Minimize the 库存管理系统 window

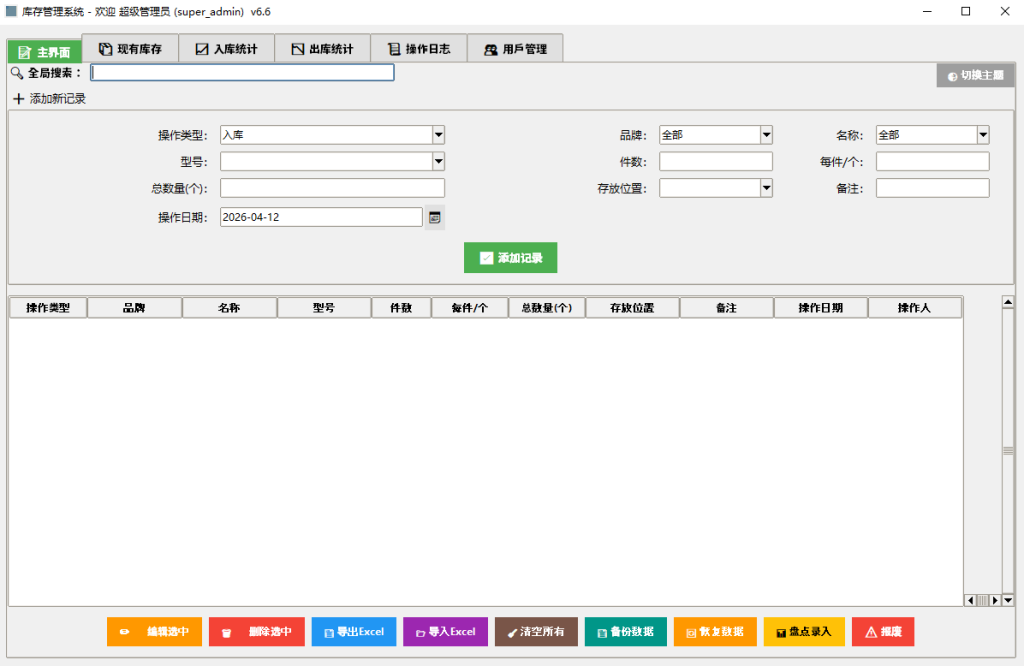coord(927,11)
